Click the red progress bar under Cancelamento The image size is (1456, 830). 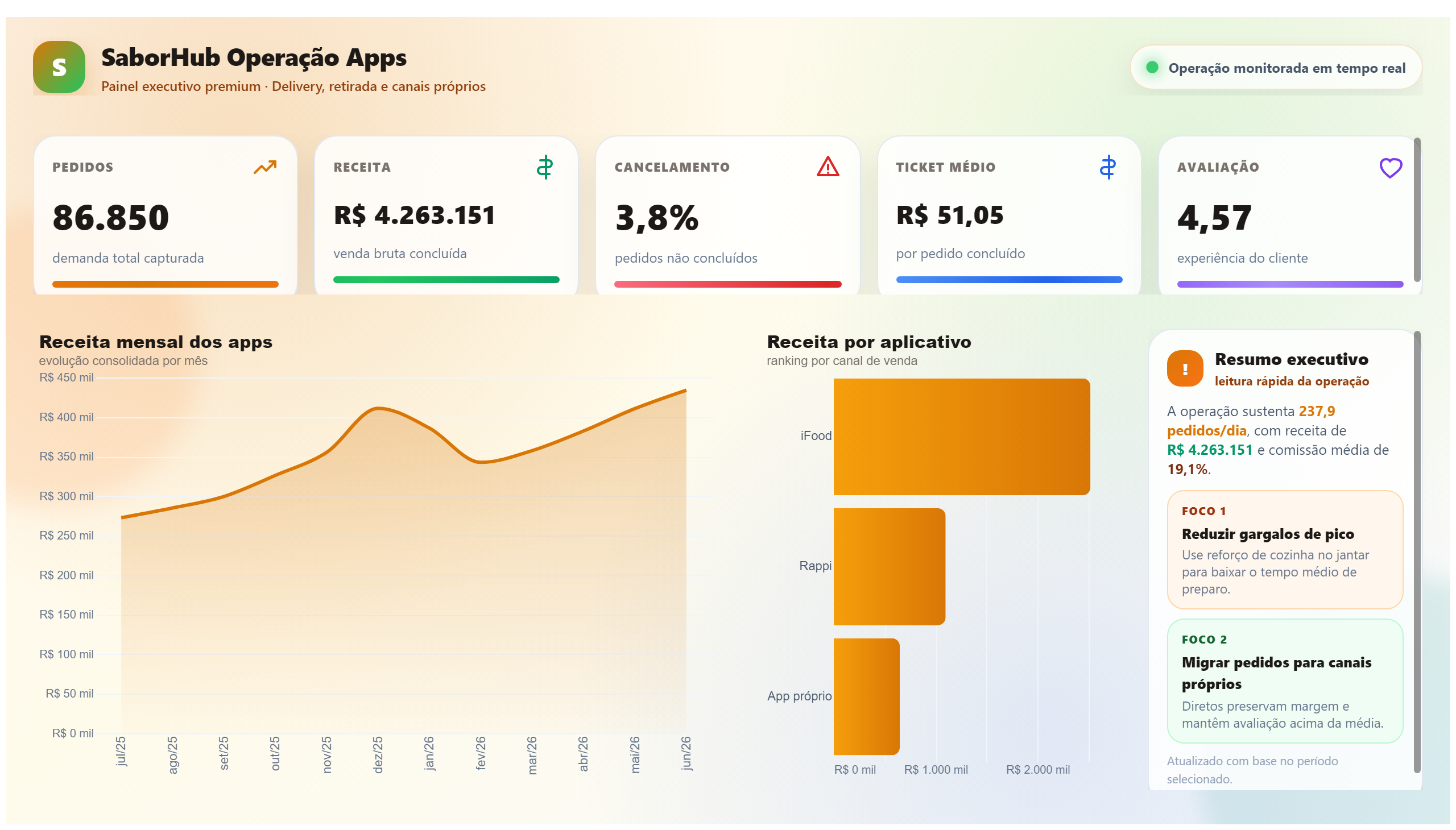(727, 284)
